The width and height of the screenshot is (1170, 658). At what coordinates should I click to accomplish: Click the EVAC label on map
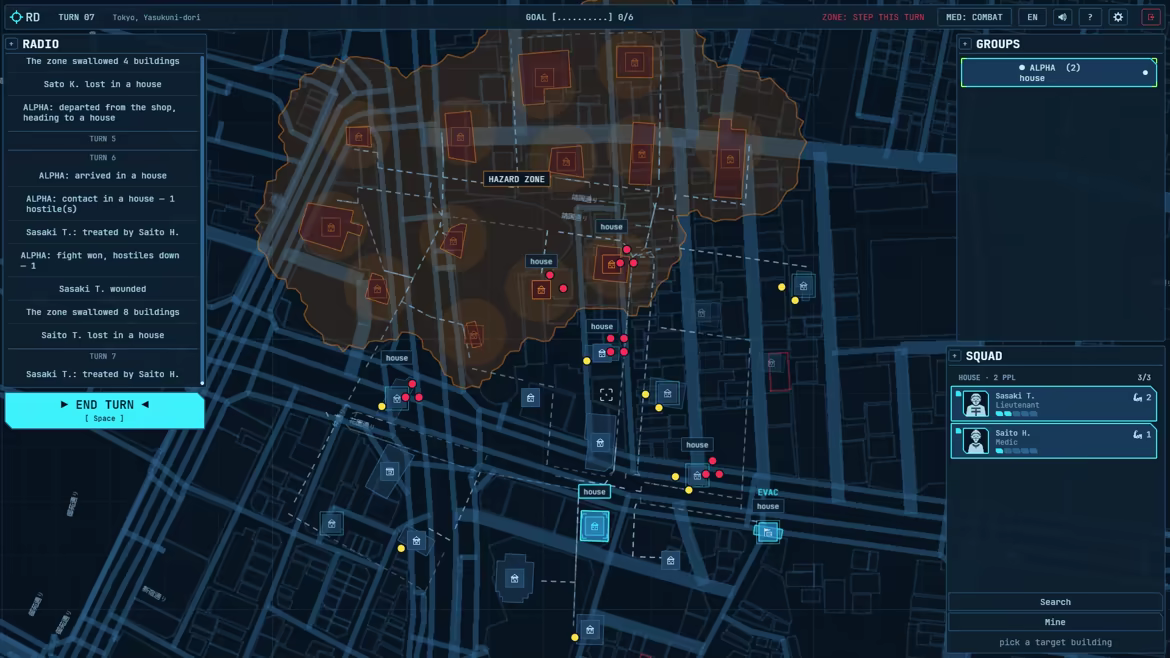(x=768, y=492)
